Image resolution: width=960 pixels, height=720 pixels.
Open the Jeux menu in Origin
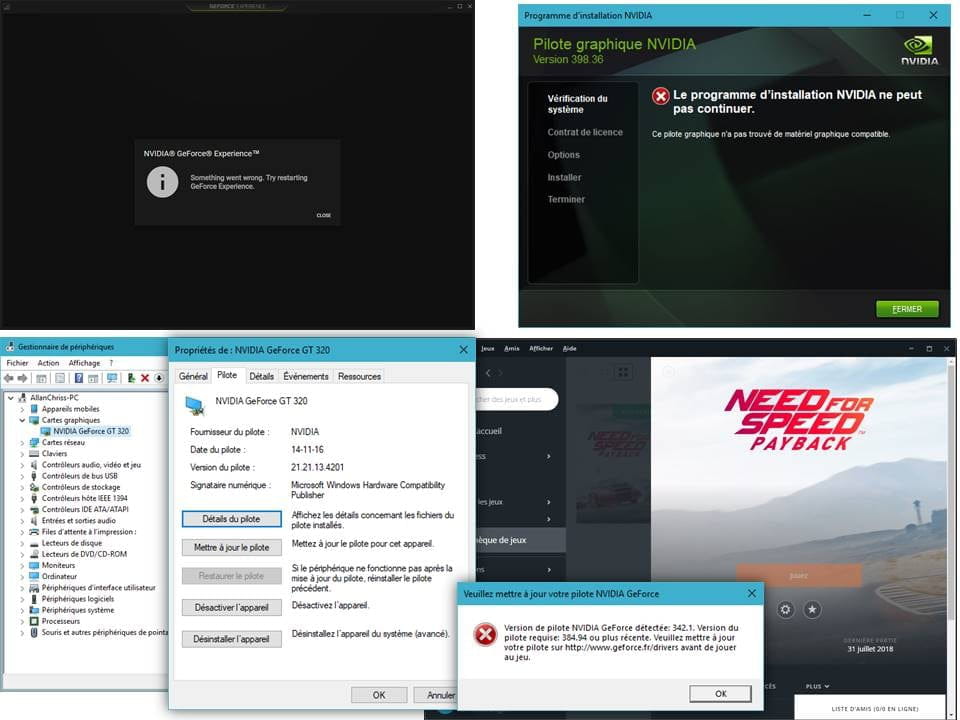pos(487,348)
